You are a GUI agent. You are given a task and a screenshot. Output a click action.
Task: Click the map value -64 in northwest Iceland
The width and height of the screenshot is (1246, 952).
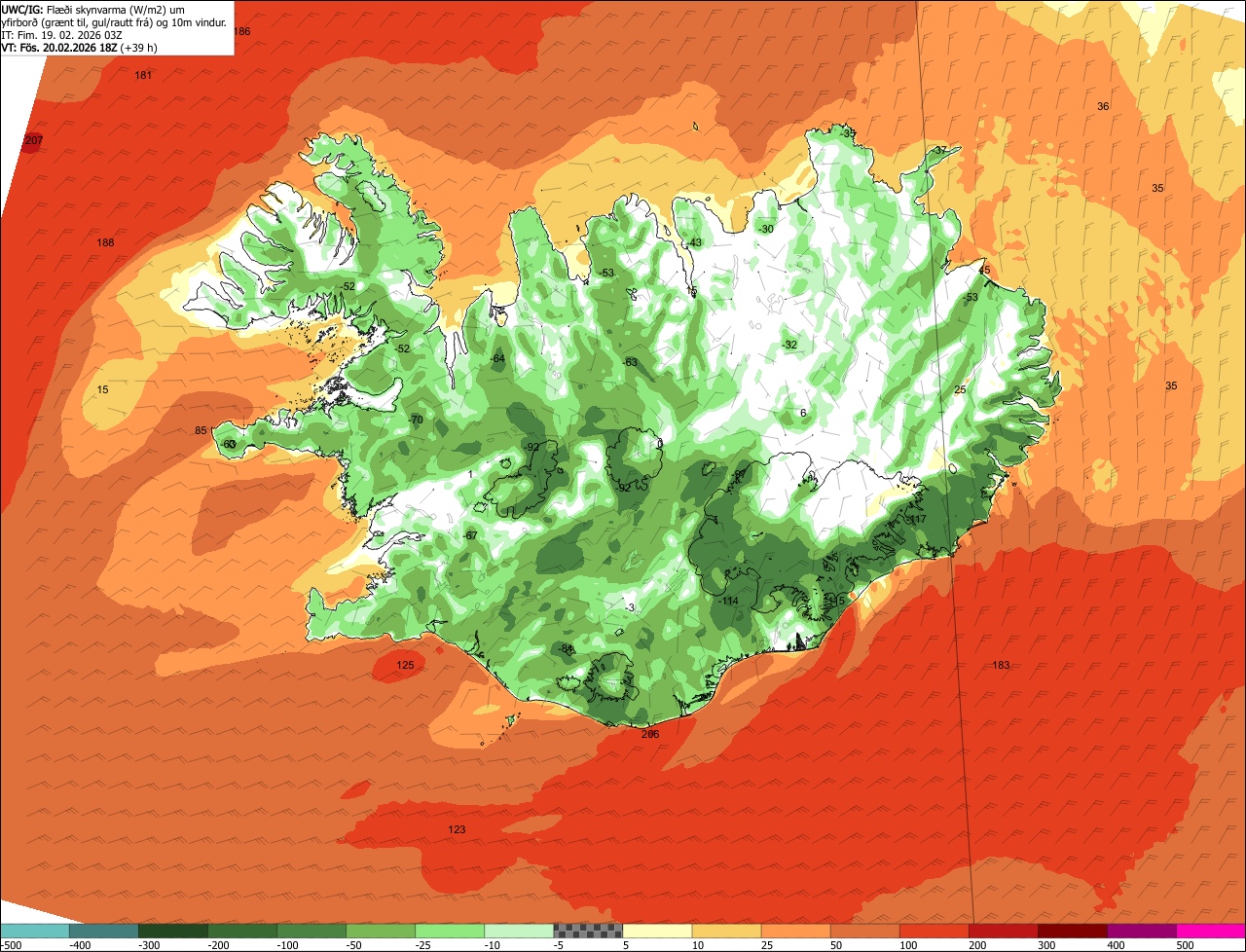pos(497,360)
